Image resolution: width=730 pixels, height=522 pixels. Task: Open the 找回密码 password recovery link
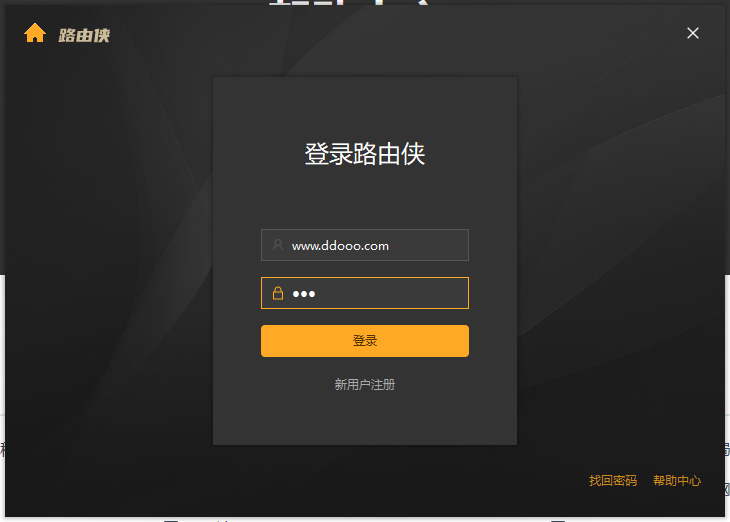[x=613, y=481]
